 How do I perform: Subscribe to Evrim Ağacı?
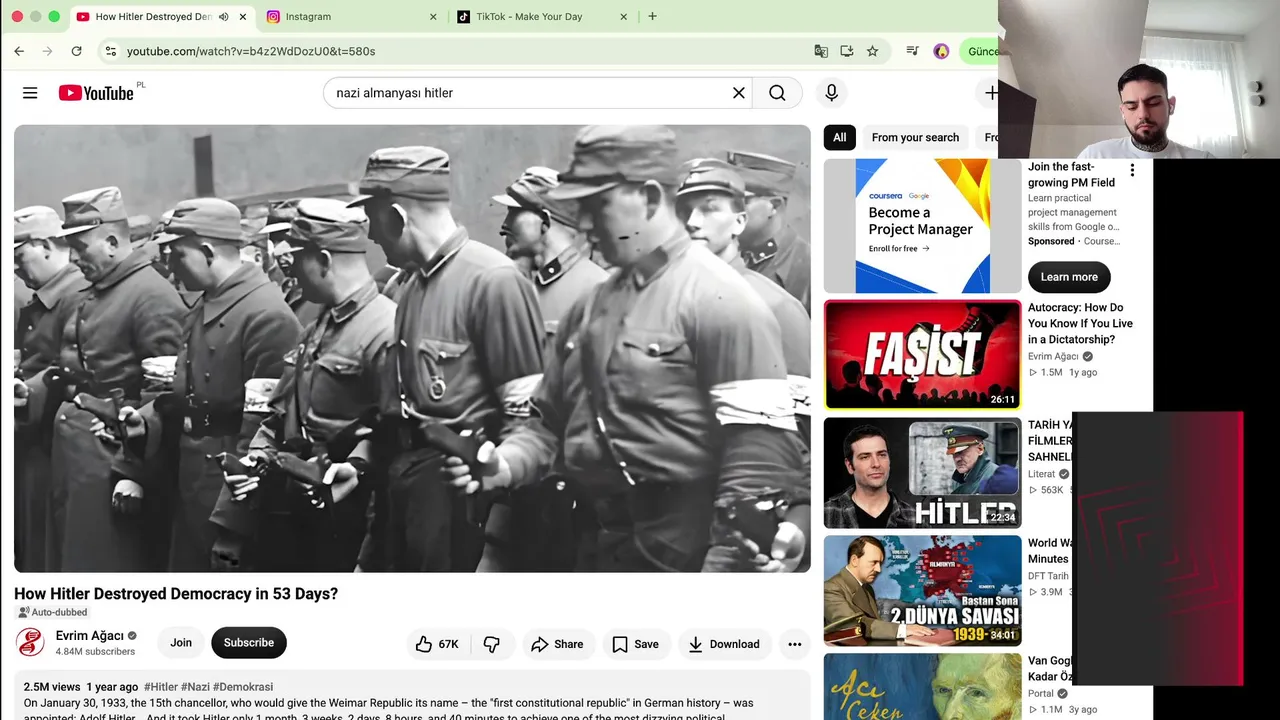pyautogui.click(x=249, y=643)
